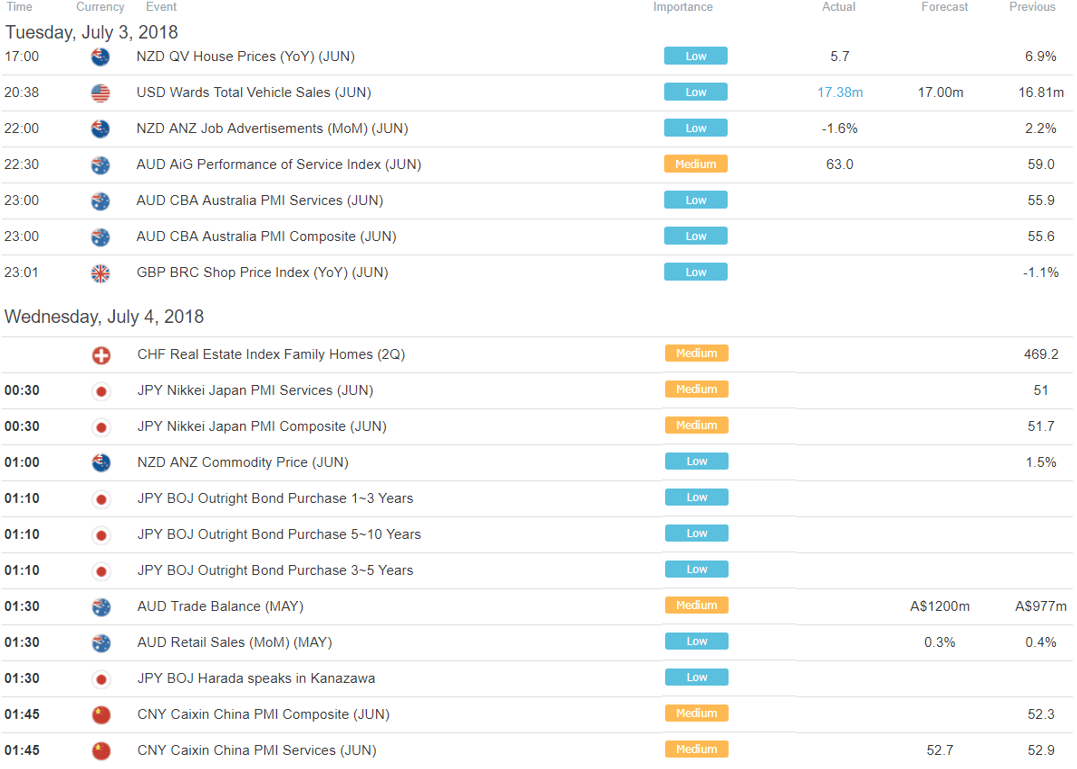The image size is (1077, 769).
Task: Click the Previous column header
Action: tap(1032, 7)
